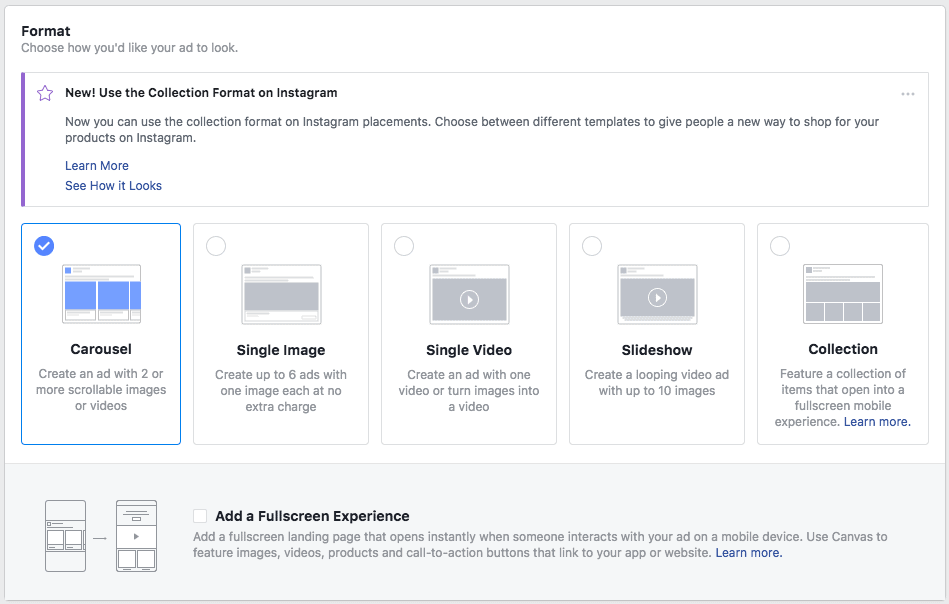Open the Learn More link in banner
The width and height of the screenshot is (949, 604).
(x=97, y=166)
